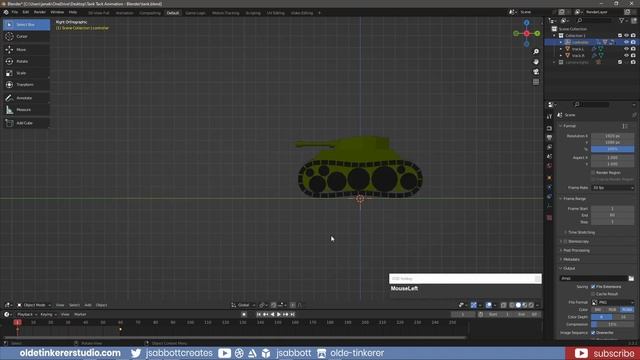Jump to the timeline end frame
Viewport: 640px width, 360px height.
click(x=292, y=315)
